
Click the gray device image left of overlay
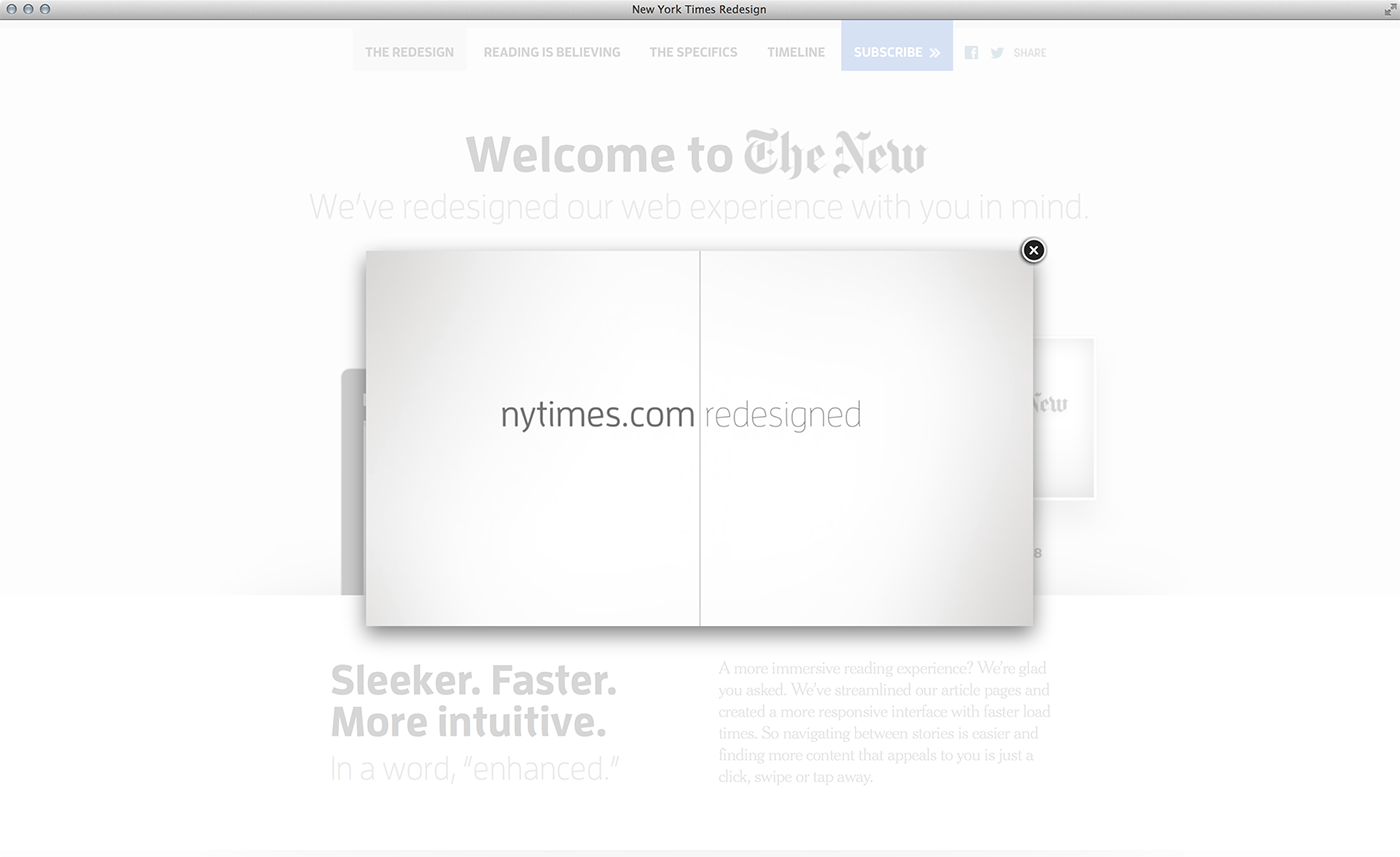click(x=353, y=482)
